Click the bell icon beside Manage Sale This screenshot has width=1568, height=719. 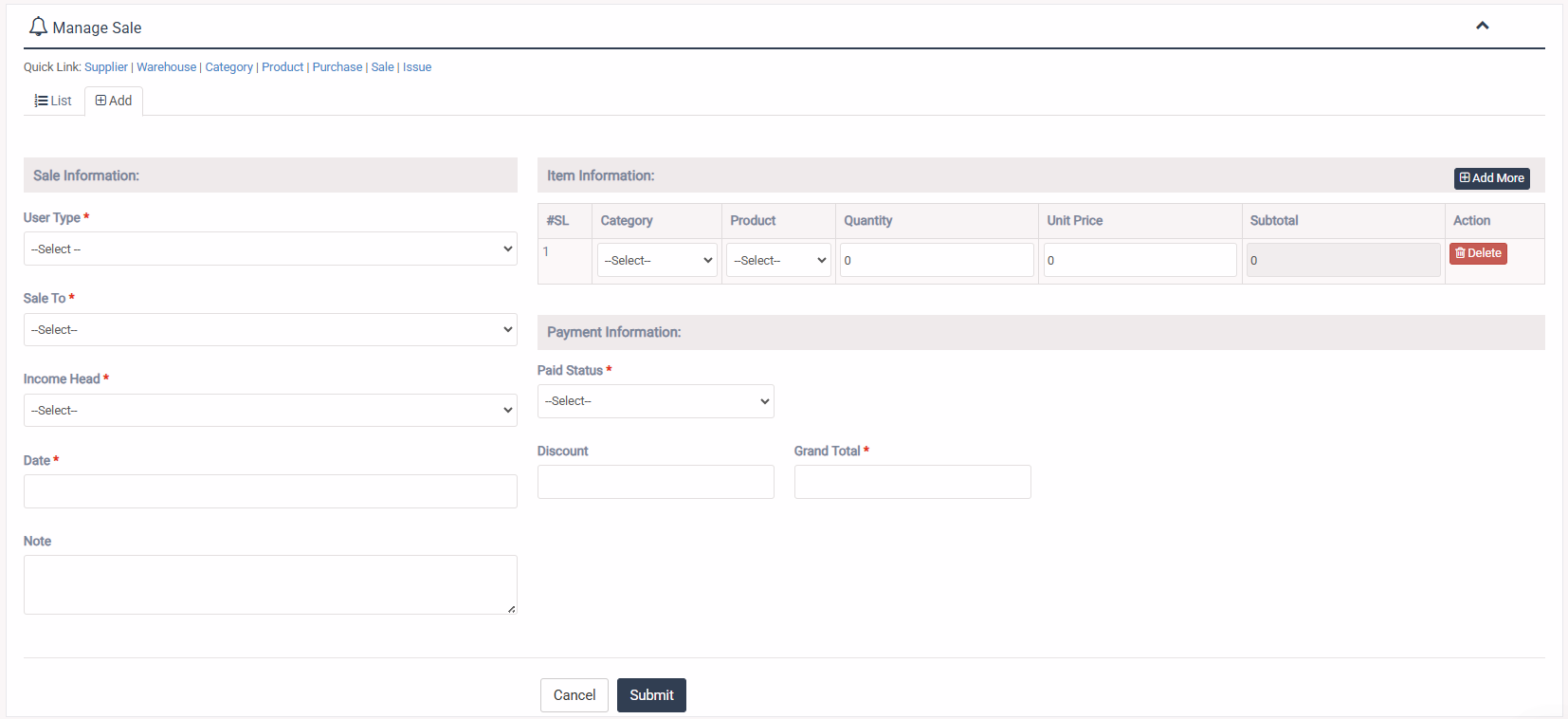point(38,27)
